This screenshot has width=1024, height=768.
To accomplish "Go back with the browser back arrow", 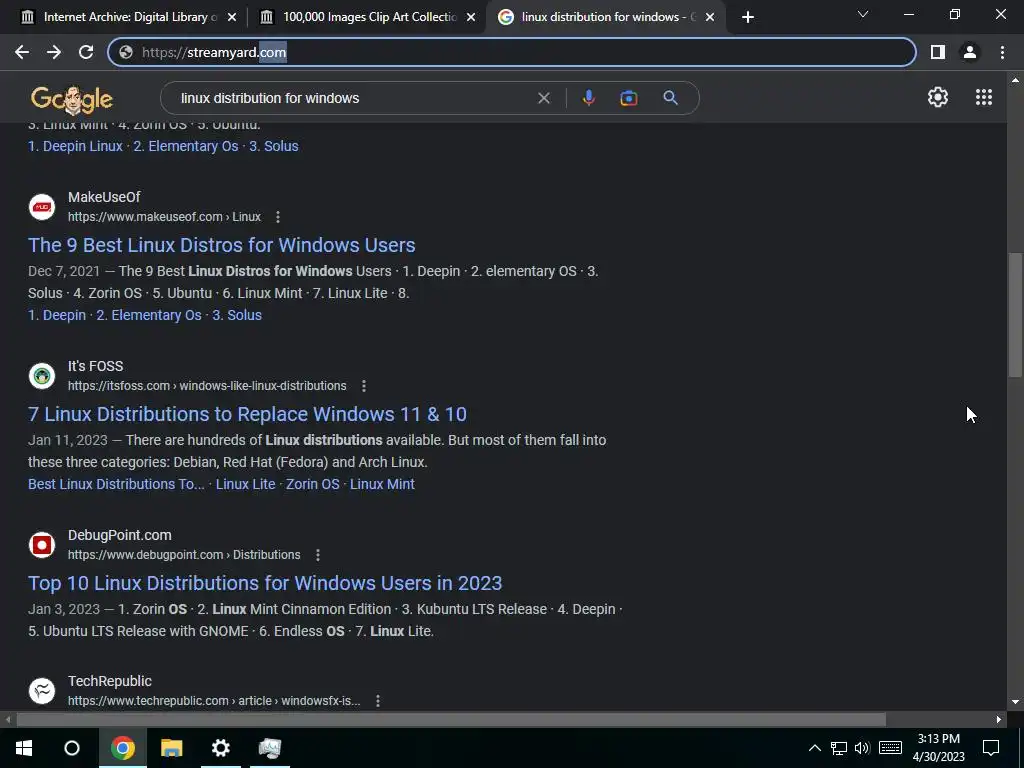I will click(22, 52).
